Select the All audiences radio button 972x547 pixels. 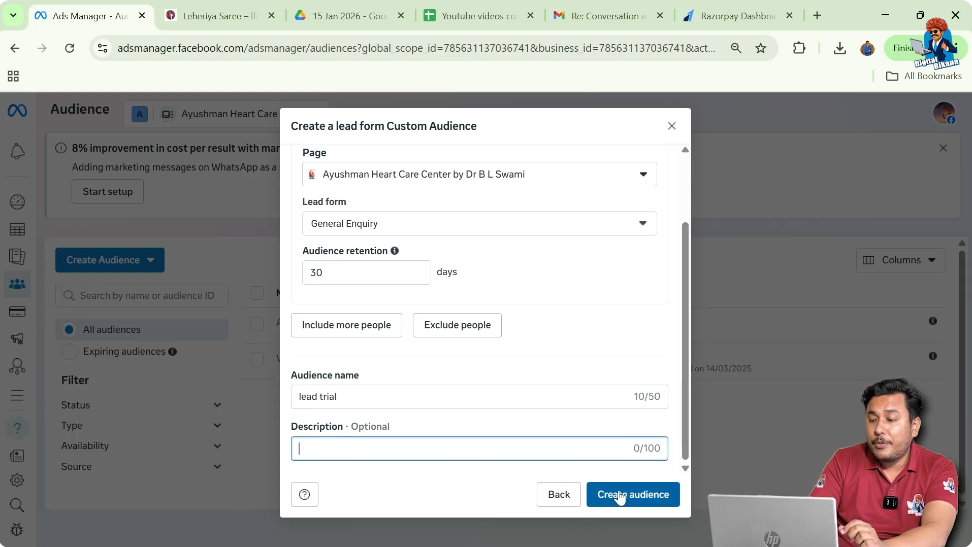69,329
